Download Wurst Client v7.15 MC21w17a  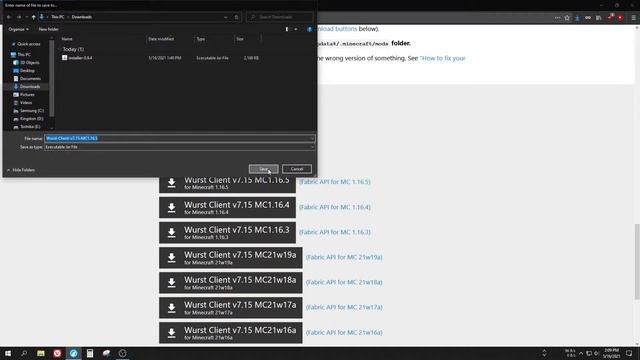[x=231, y=307]
